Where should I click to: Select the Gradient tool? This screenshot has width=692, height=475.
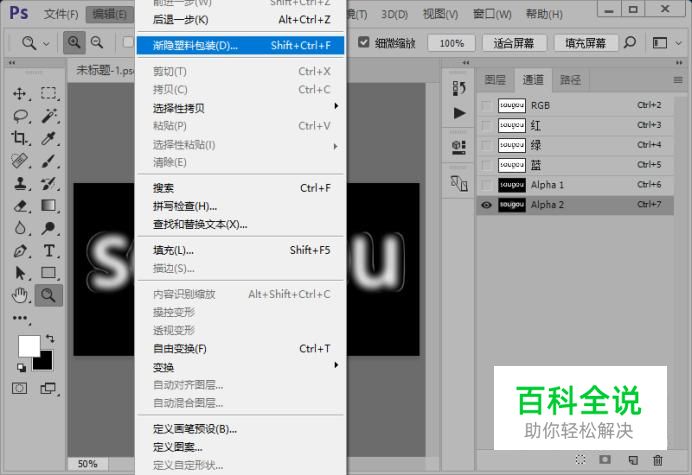pyautogui.click(x=49, y=205)
